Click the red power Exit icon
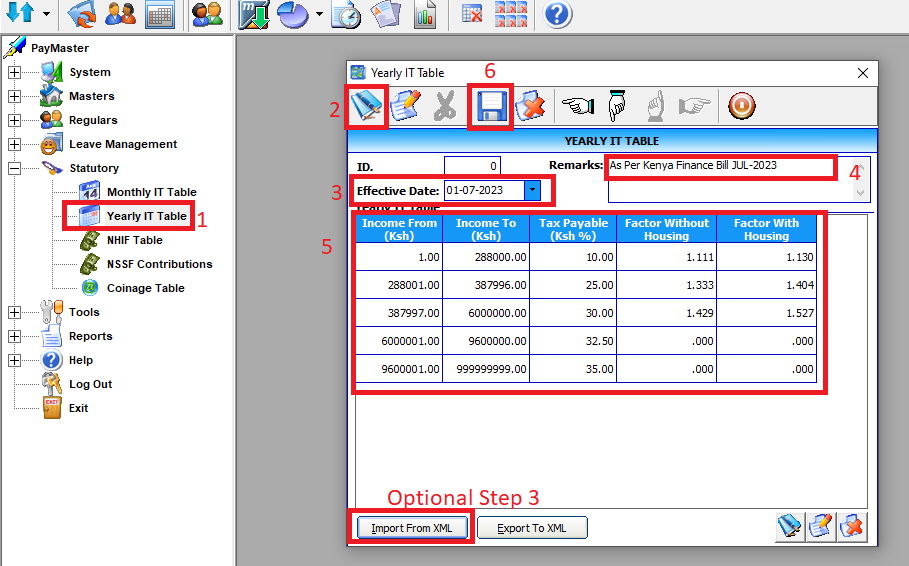This screenshot has width=909, height=566. point(741,106)
